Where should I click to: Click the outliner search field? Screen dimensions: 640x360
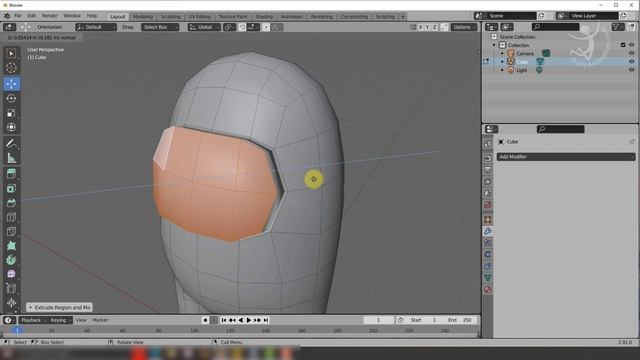556,27
